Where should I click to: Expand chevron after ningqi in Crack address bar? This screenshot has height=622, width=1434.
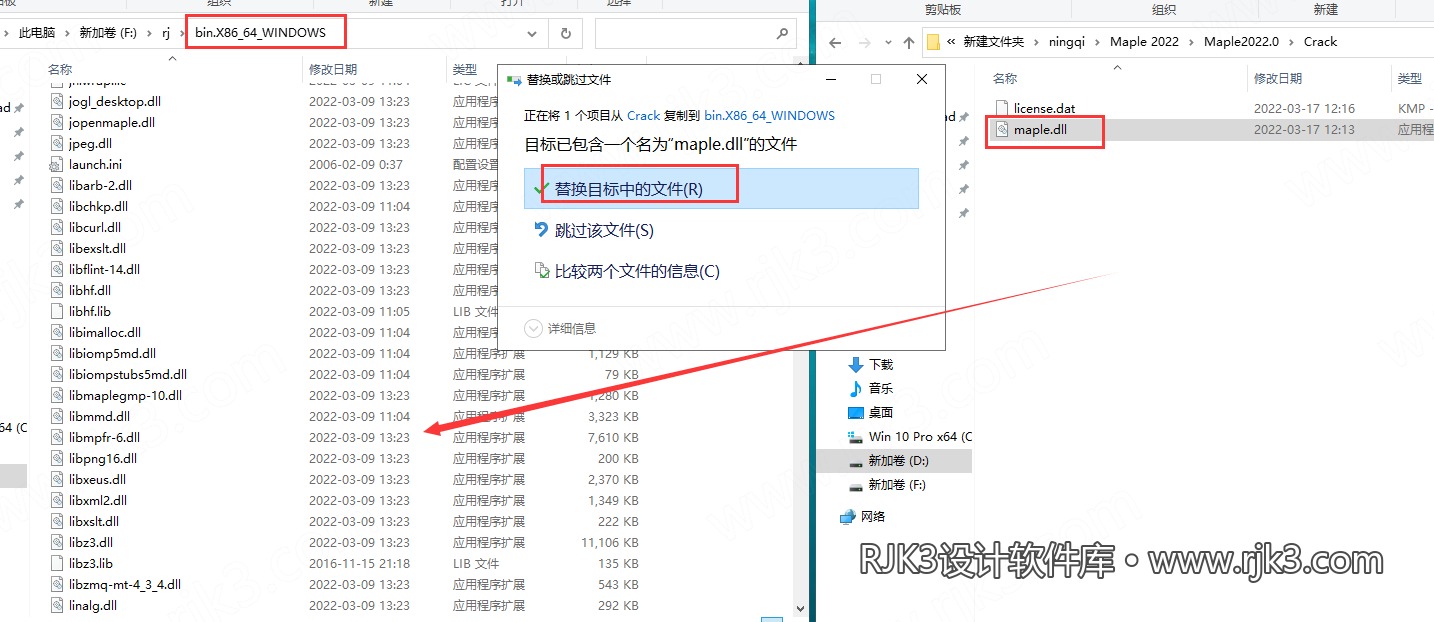1098,42
